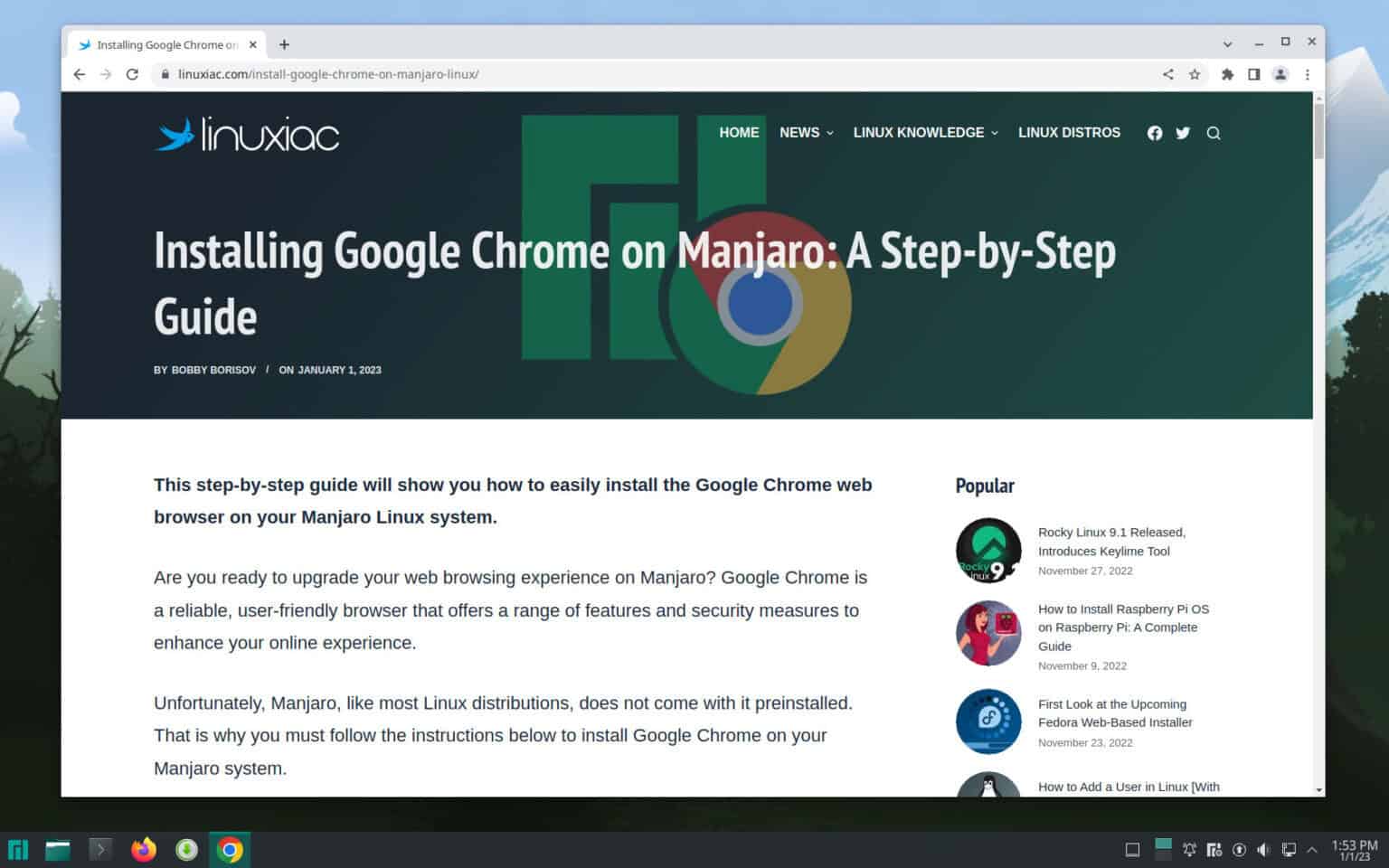
Task: Share the page via the share icon
Action: coord(1167,74)
